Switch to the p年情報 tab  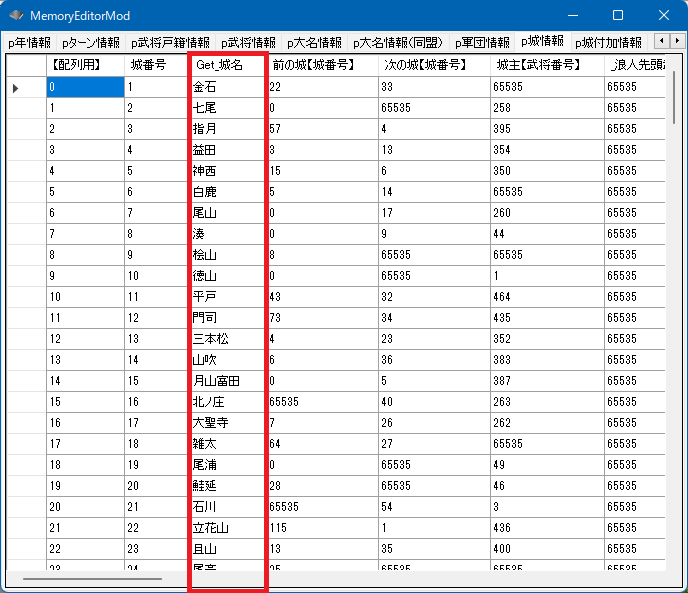tap(29, 43)
